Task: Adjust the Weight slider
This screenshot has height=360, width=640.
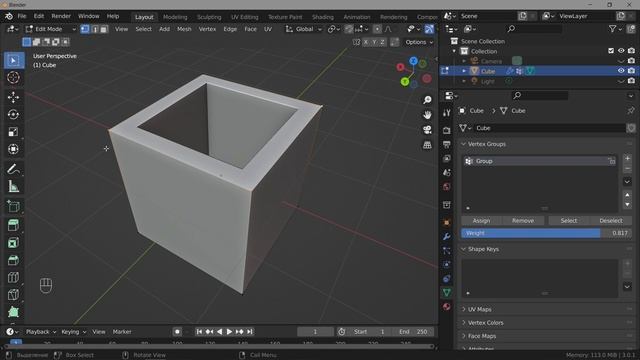Action: pyautogui.click(x=547, y=233)
